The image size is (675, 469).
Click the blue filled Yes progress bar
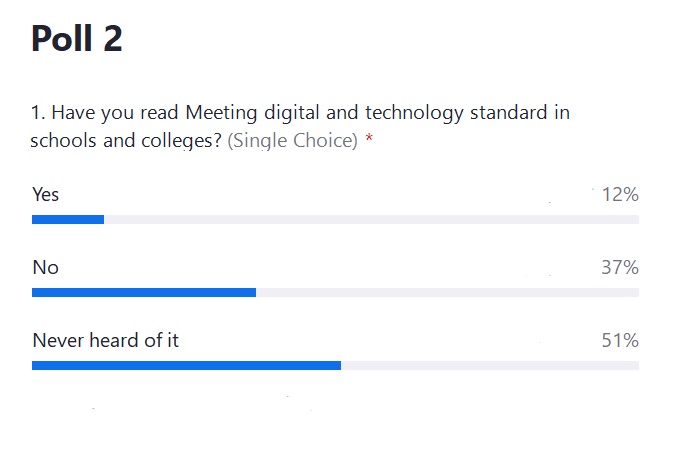click(x=68, y=220)
